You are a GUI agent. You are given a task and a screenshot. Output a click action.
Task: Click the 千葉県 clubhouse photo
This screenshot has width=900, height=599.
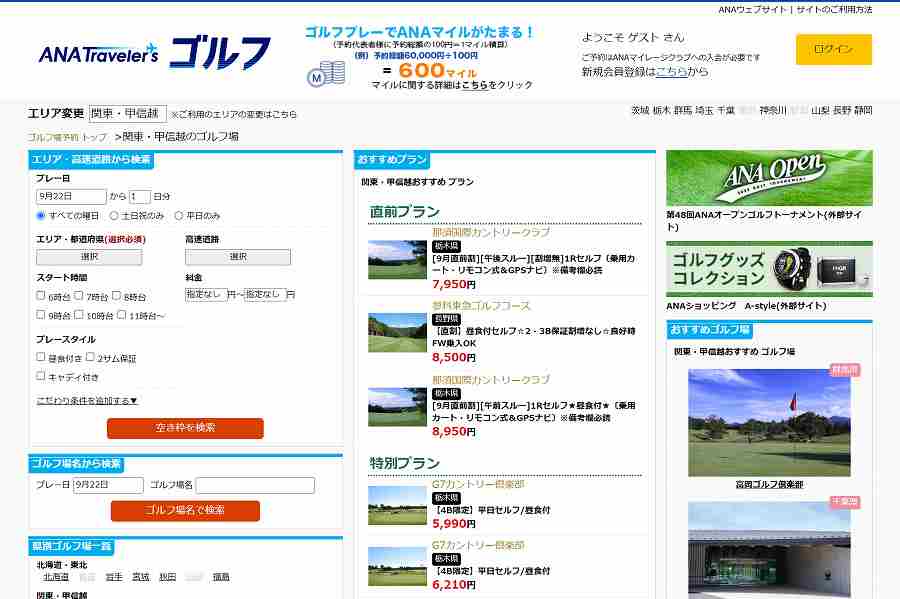click(x=769, y=550)
